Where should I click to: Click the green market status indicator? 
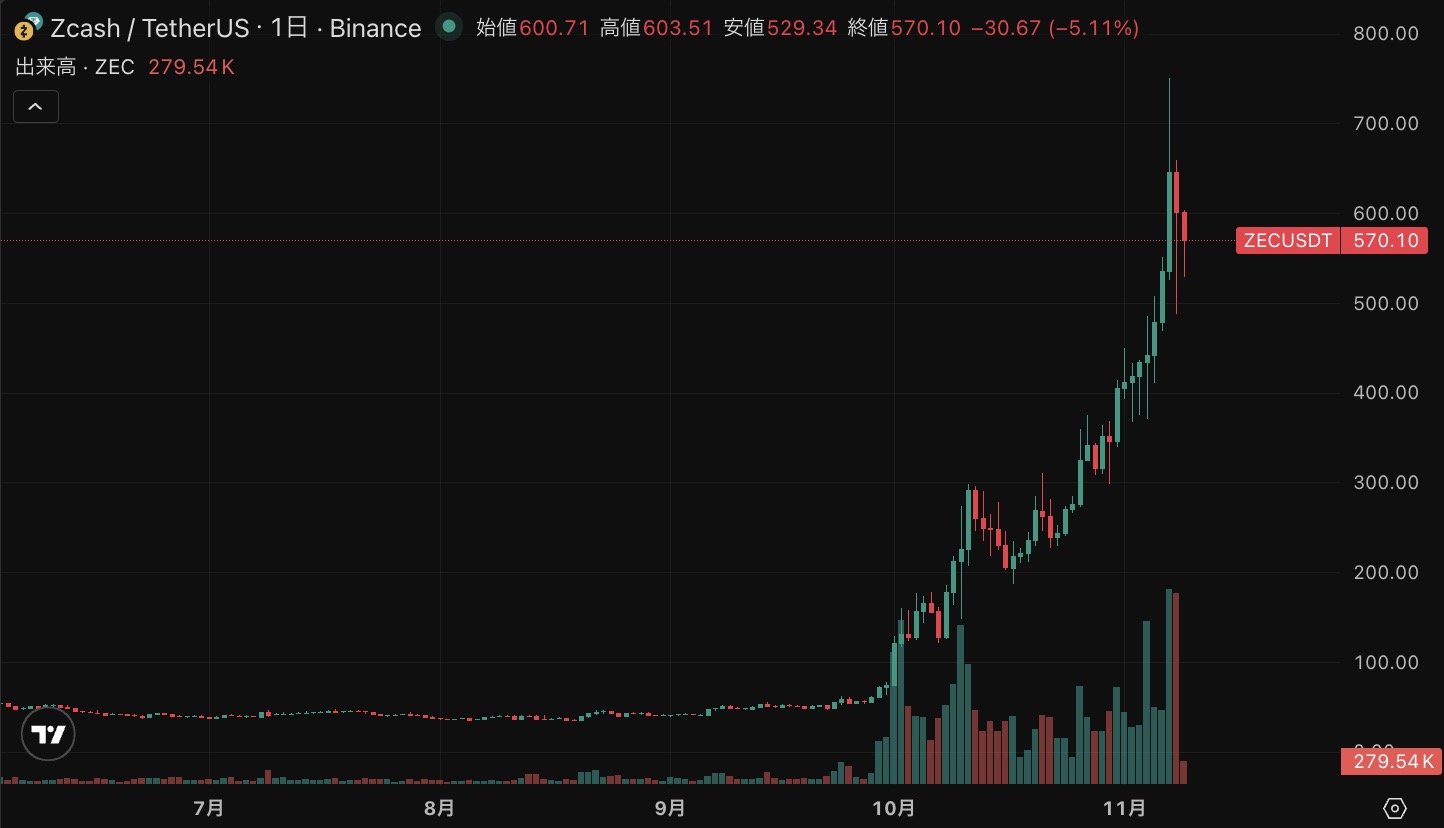tap(450, 27)
